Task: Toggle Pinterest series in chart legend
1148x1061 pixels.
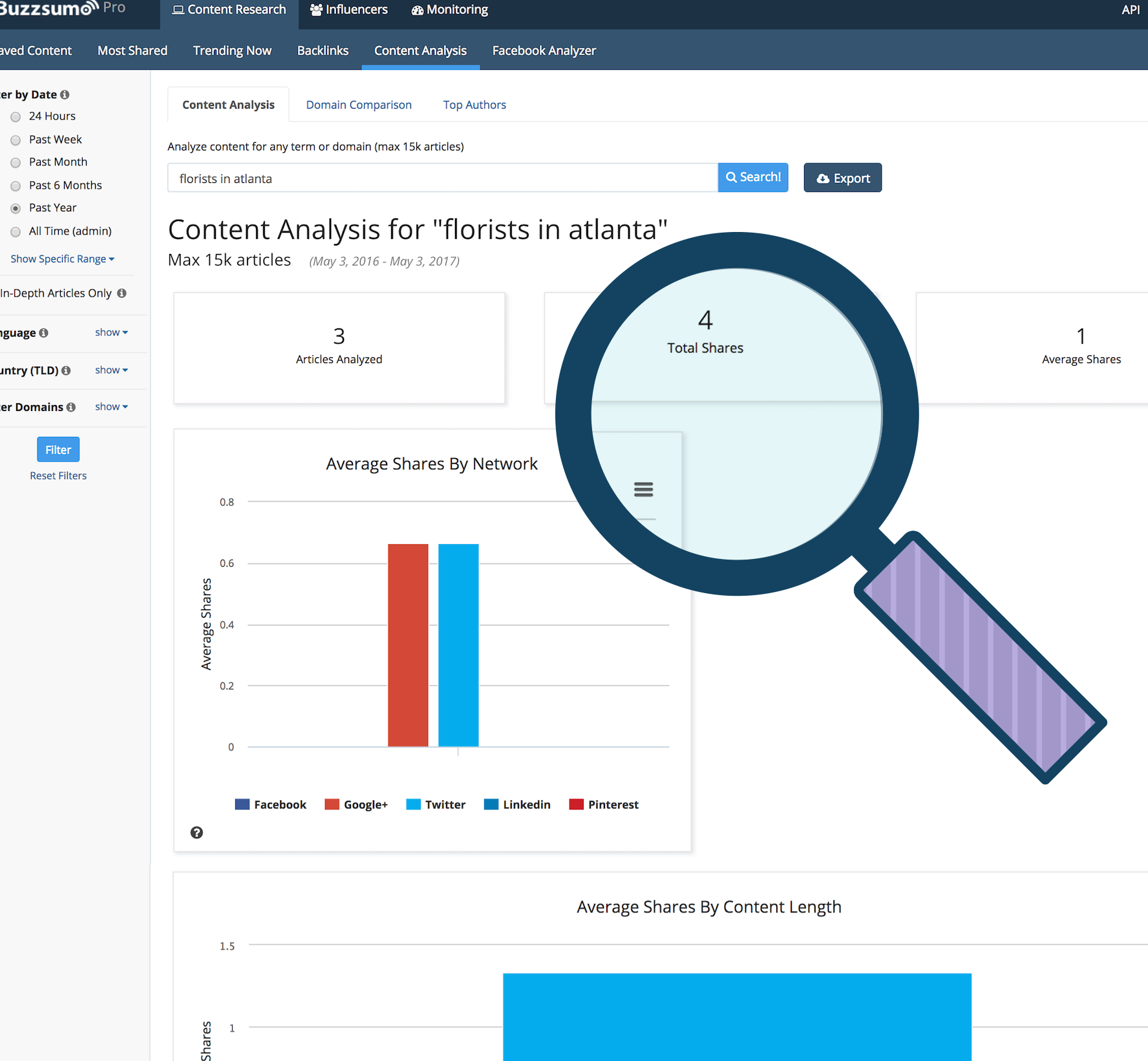Action: [604, 804]
